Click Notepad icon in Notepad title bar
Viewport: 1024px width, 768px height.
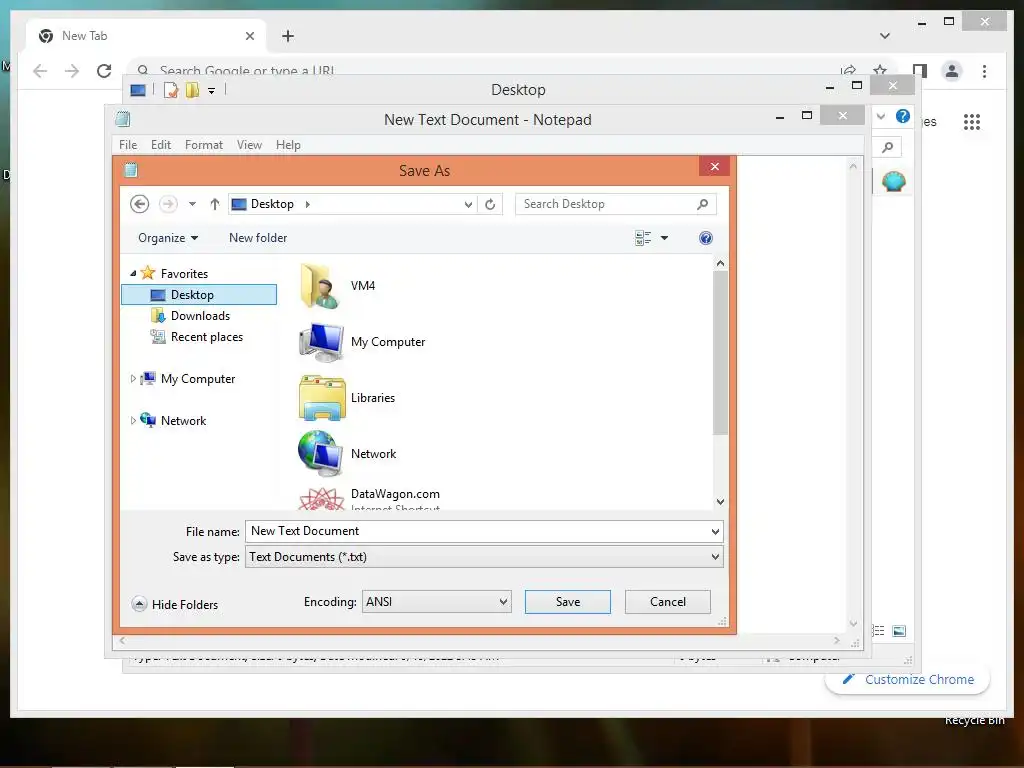123,119
